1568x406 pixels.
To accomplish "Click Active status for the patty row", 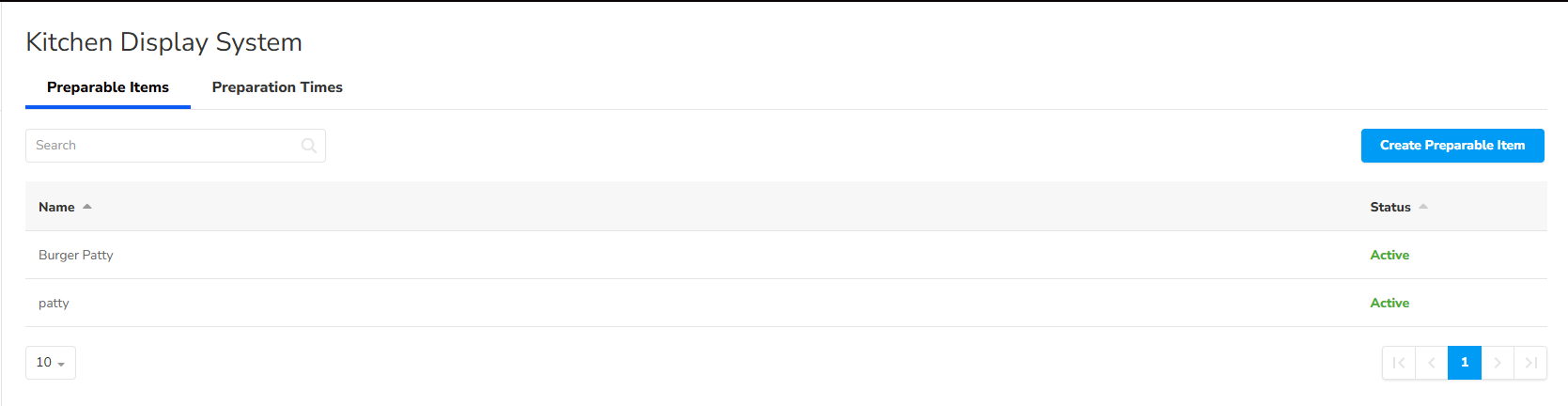I will (x=1389, y=304).
